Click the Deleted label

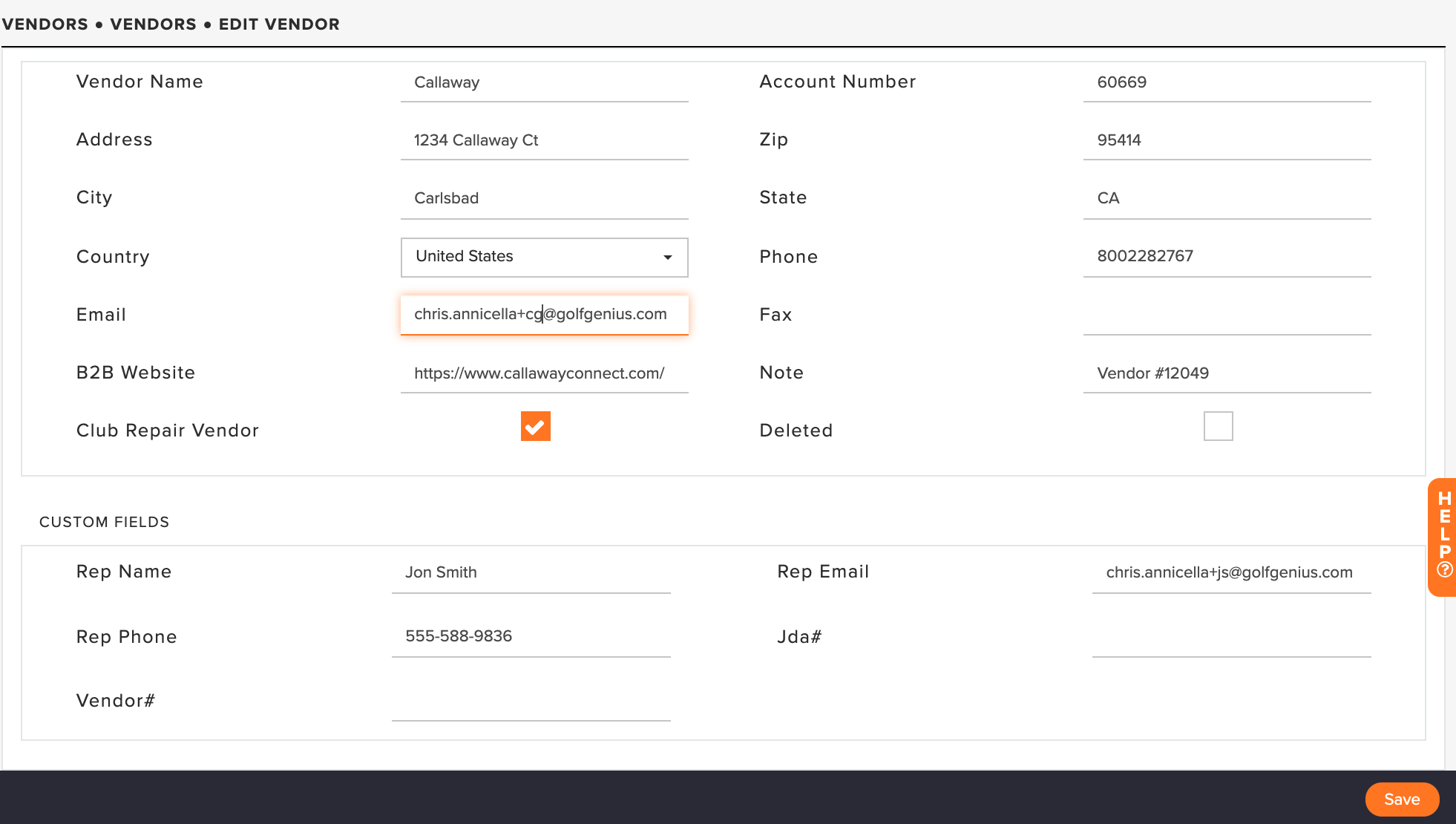pyautogui.click(x=796, y=431)
